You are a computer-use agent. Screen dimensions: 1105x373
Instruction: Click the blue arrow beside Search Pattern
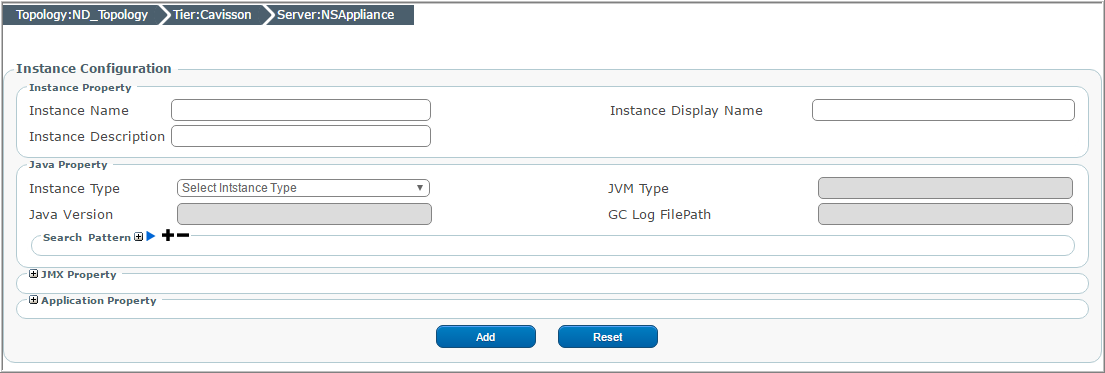pyautogui.click(x=150, y=237)
